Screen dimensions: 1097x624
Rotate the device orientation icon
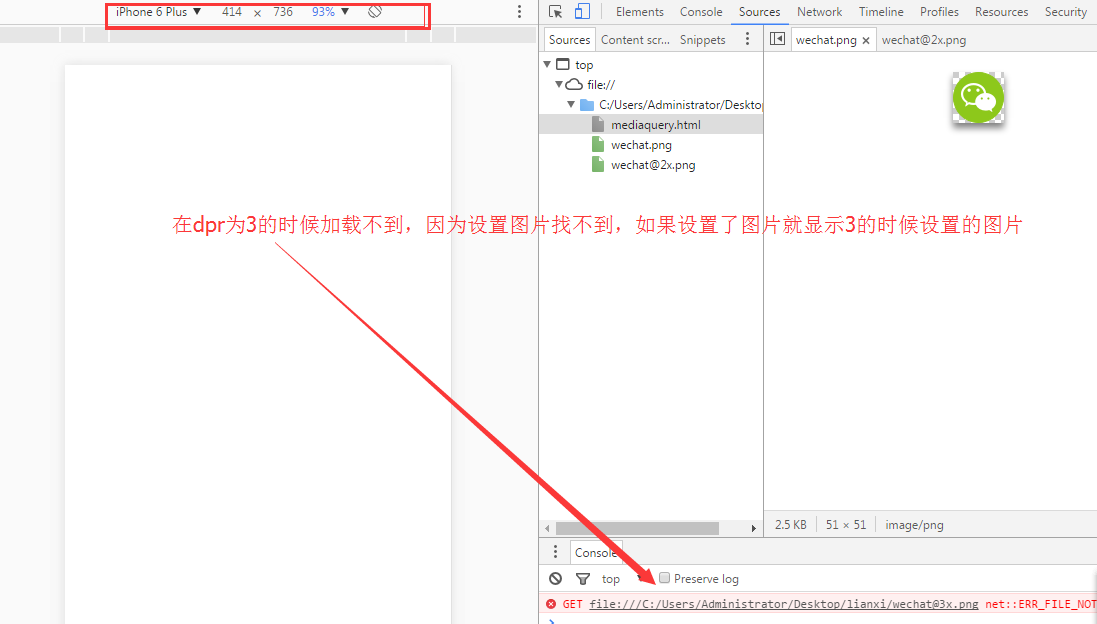(375, 11)
